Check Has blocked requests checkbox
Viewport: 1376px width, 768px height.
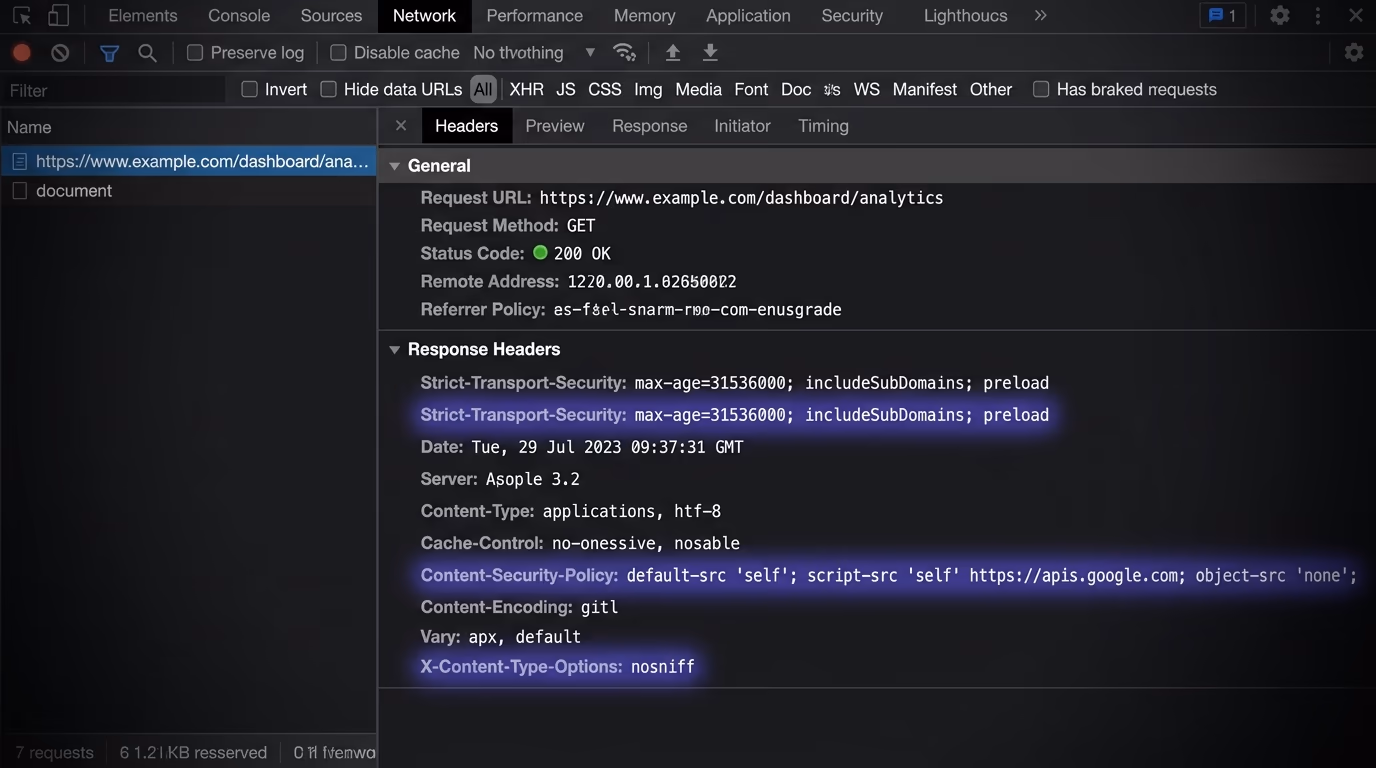point(1041,89)
